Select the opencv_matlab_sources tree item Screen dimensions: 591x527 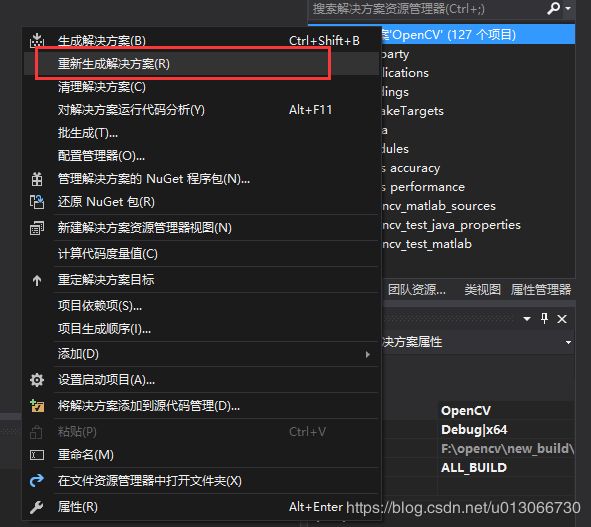click(x=438, y=206)
